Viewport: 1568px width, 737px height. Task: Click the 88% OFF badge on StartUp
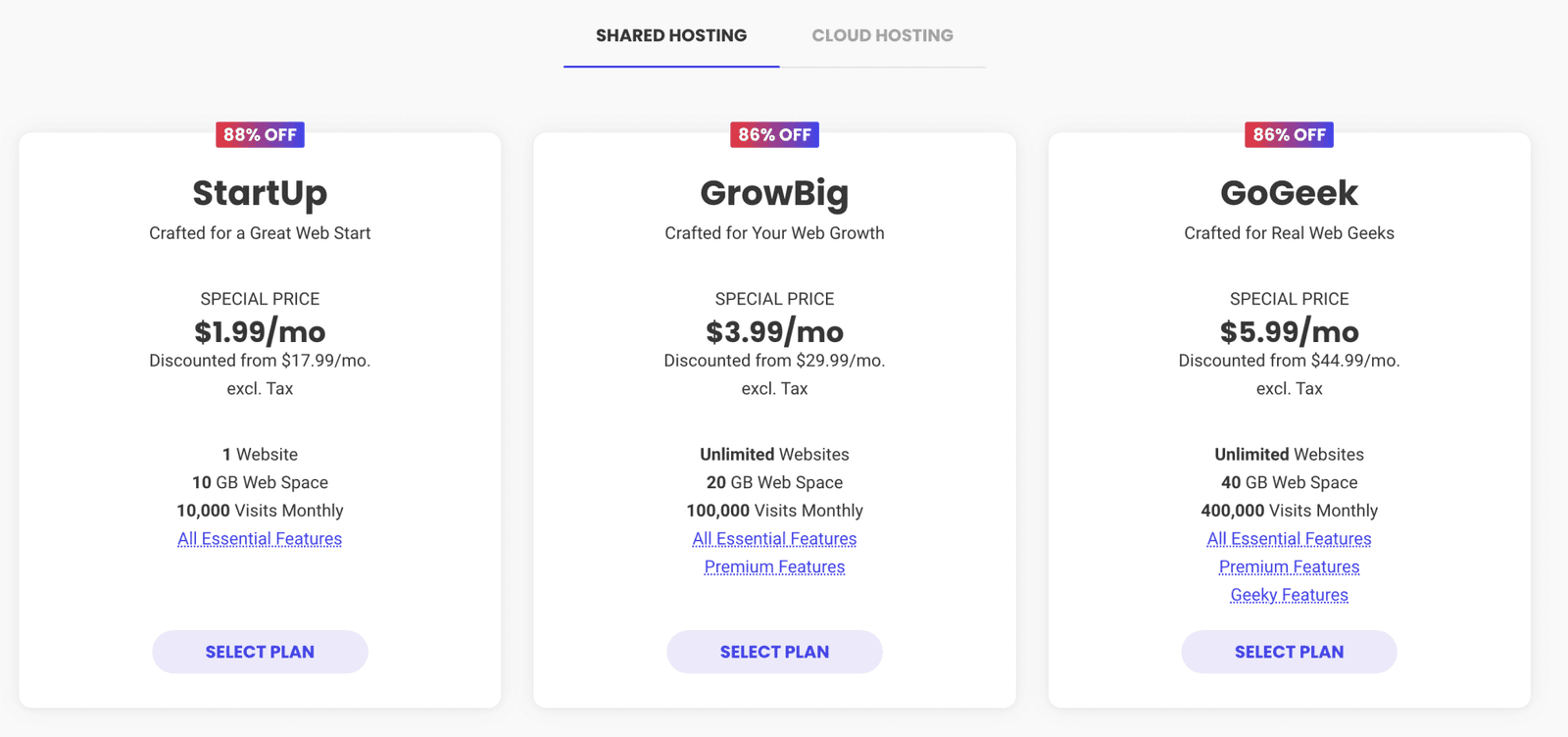260,134
